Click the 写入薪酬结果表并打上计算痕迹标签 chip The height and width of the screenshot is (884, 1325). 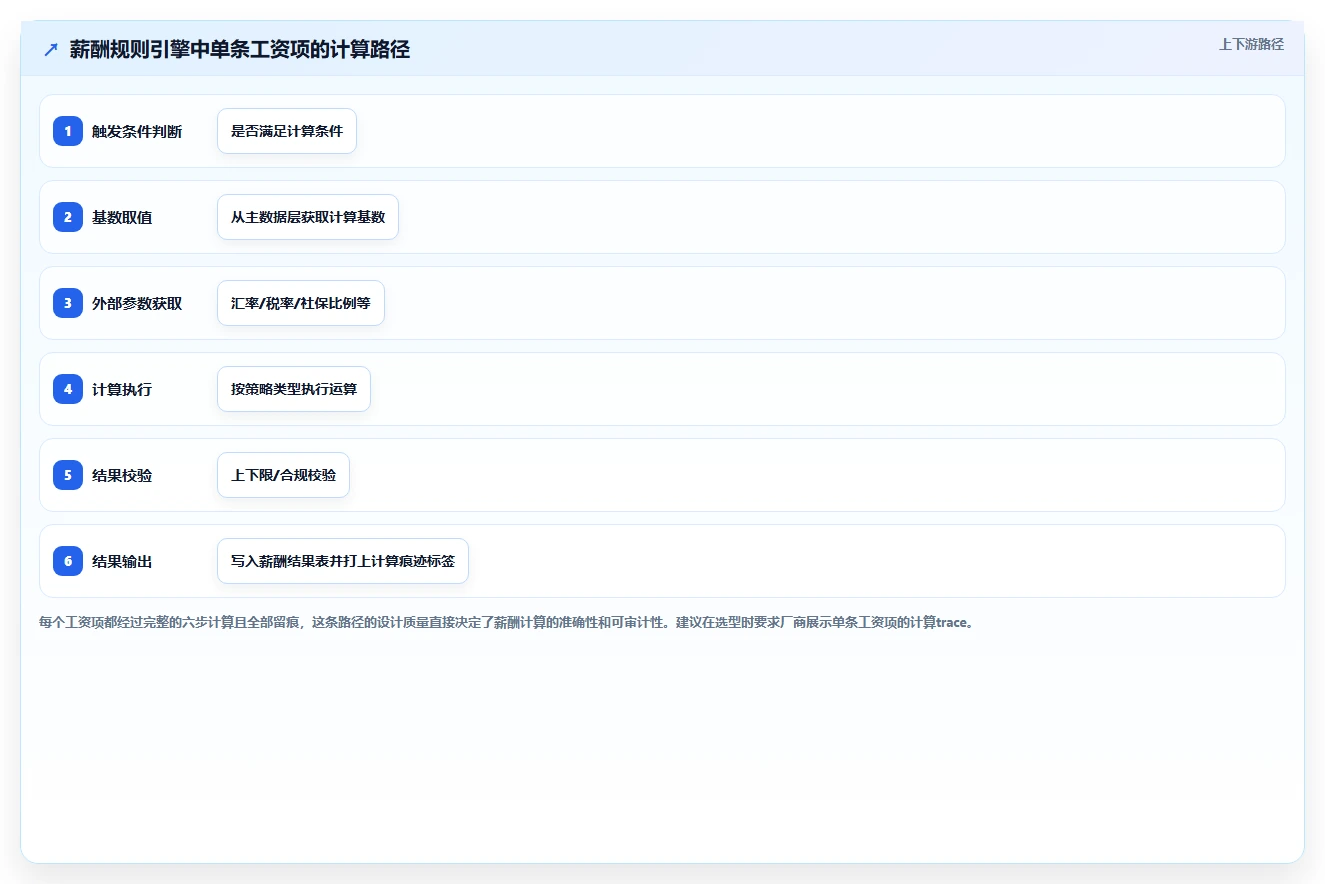click(x=343, y=561)
